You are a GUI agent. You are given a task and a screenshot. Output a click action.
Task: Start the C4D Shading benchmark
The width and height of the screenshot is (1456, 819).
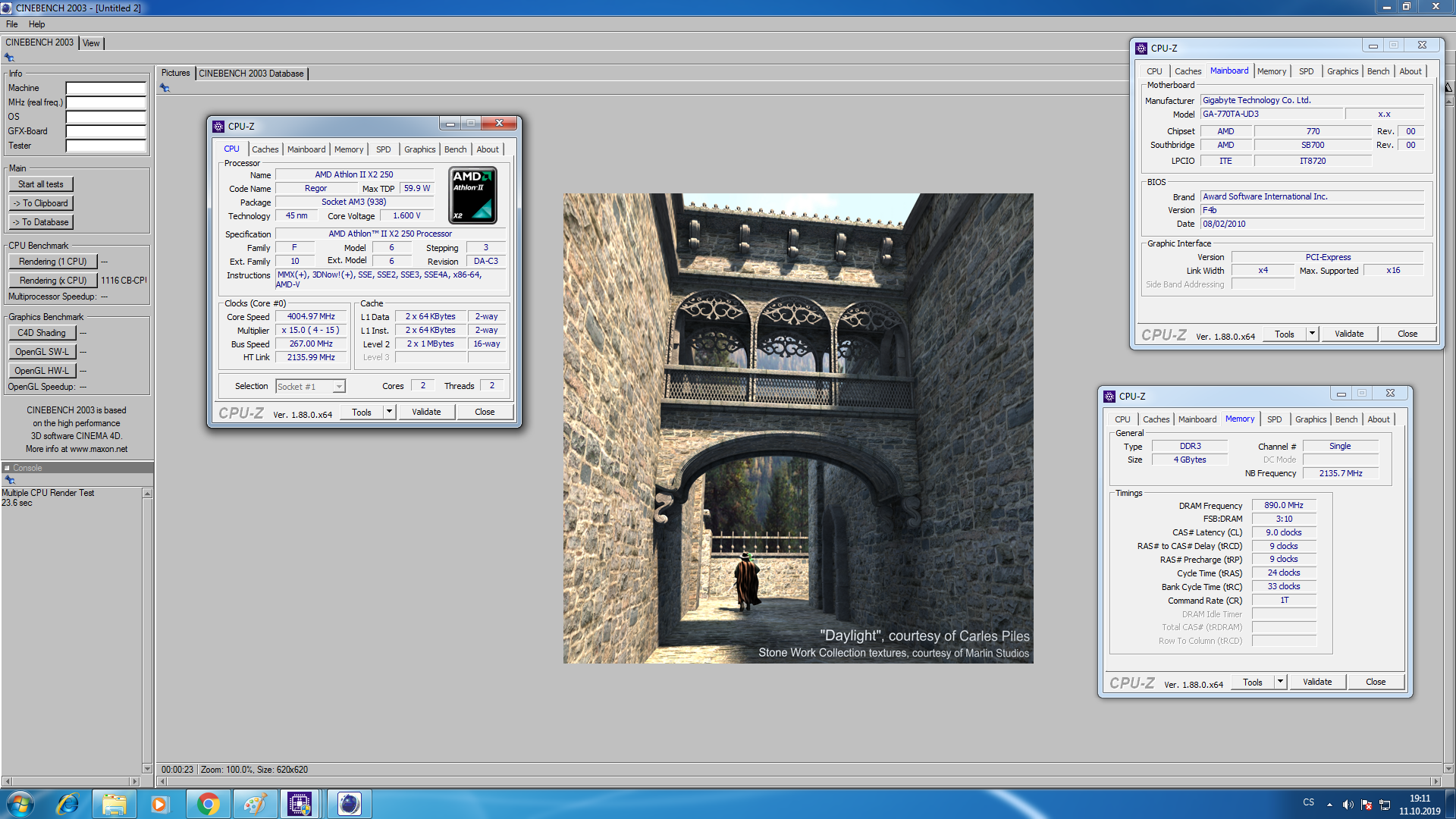[x=42, y=333]
